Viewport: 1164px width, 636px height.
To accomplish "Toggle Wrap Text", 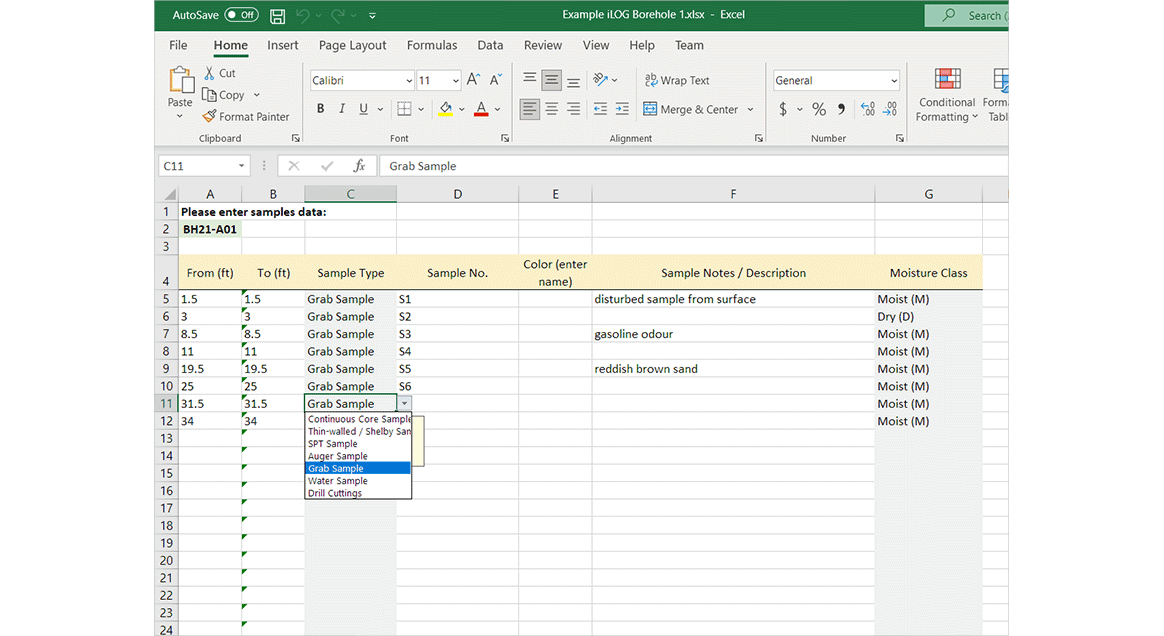I will (676, 80).
